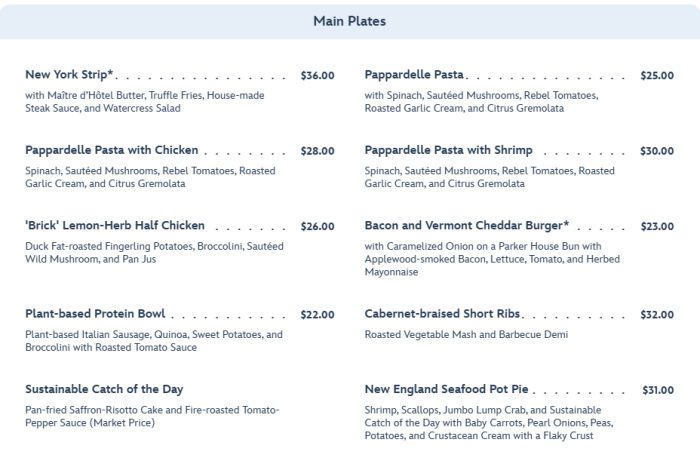
Task: Click the $22.00 Protein Bowl price
Action: [x=317, y=315]
